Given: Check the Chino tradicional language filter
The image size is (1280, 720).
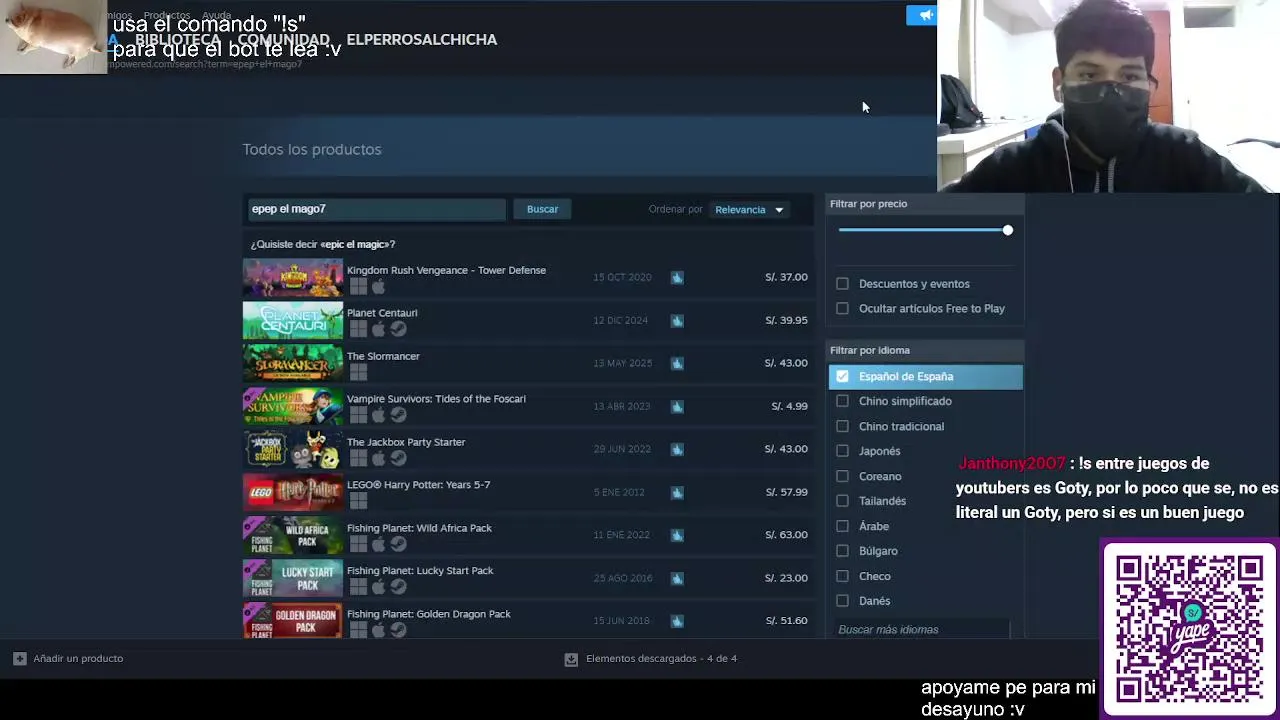Looking at the screenshot, I should [842, 426].
